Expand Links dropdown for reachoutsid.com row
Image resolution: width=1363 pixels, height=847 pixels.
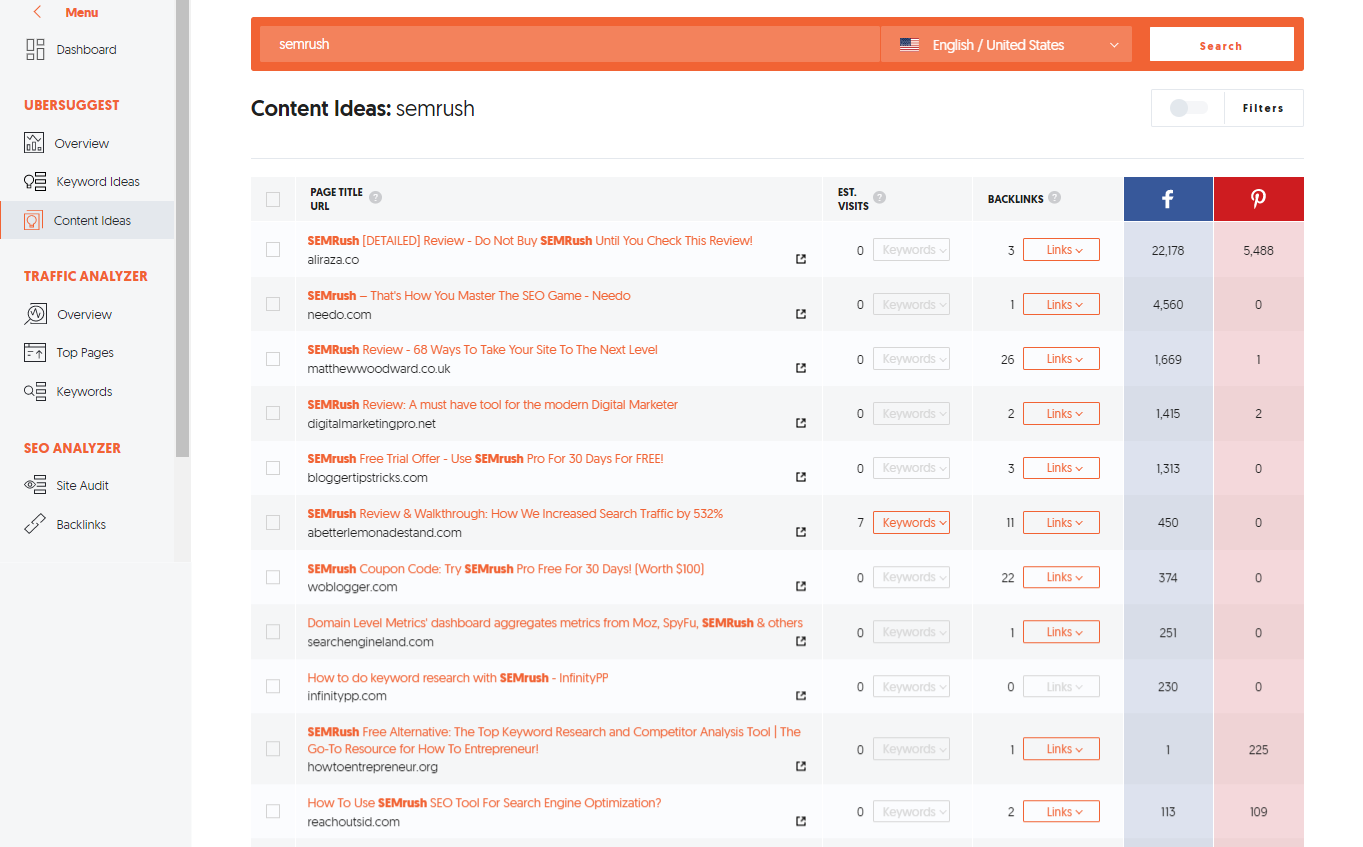tap(1061, 812)
